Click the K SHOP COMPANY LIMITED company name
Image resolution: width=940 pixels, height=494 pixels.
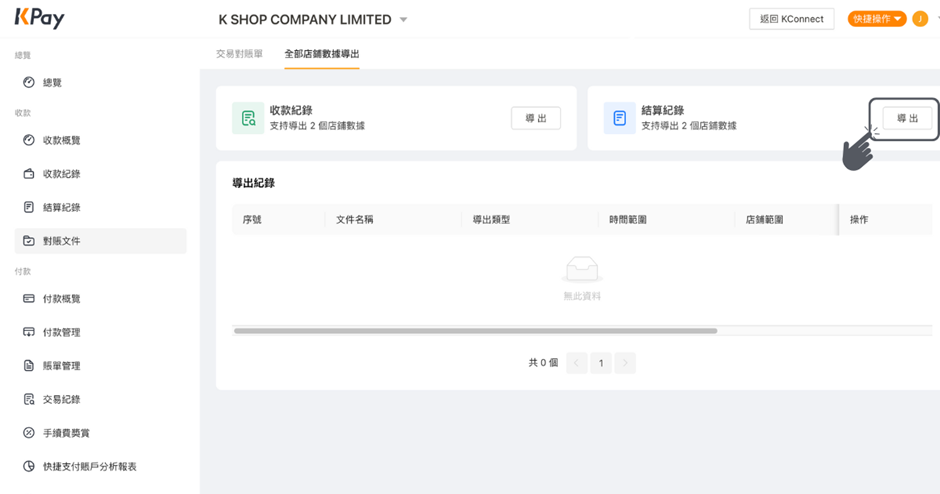pos(305,20)
